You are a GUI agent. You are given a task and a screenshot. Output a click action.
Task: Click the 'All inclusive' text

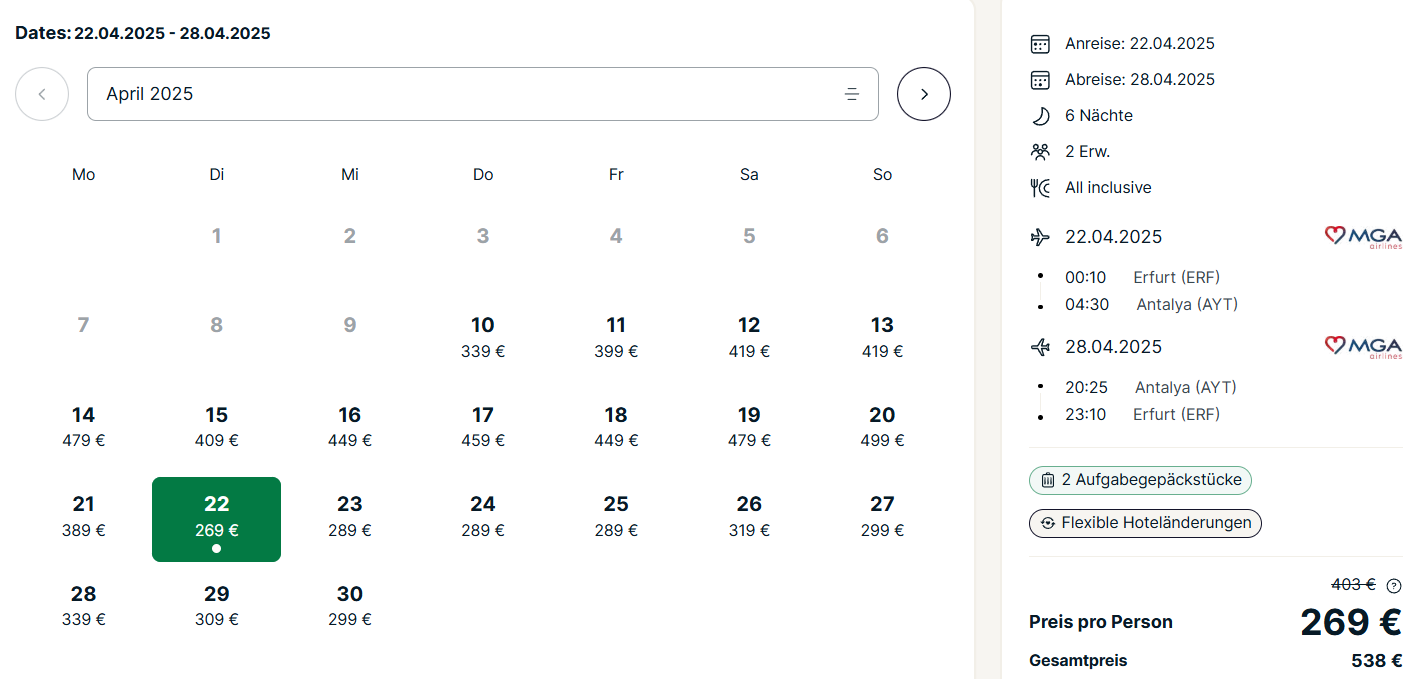1108,188
